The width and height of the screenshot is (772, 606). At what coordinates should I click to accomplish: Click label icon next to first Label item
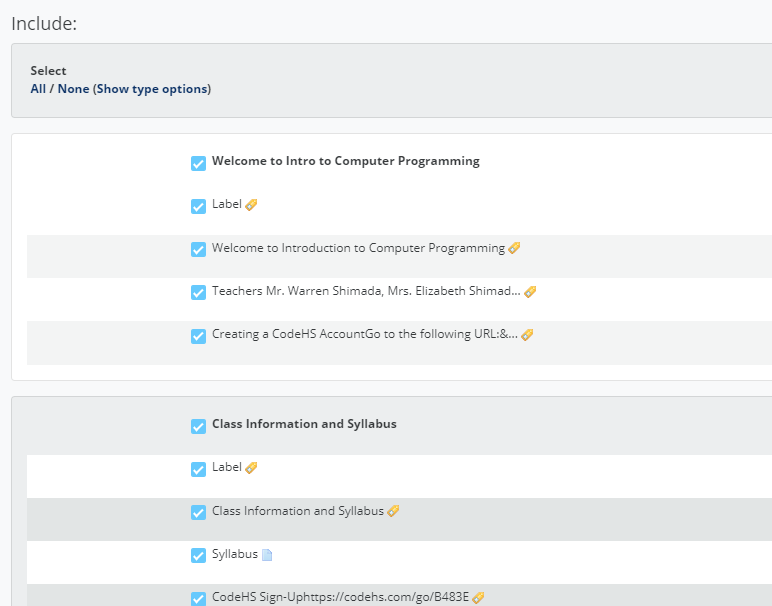[251, 205]
